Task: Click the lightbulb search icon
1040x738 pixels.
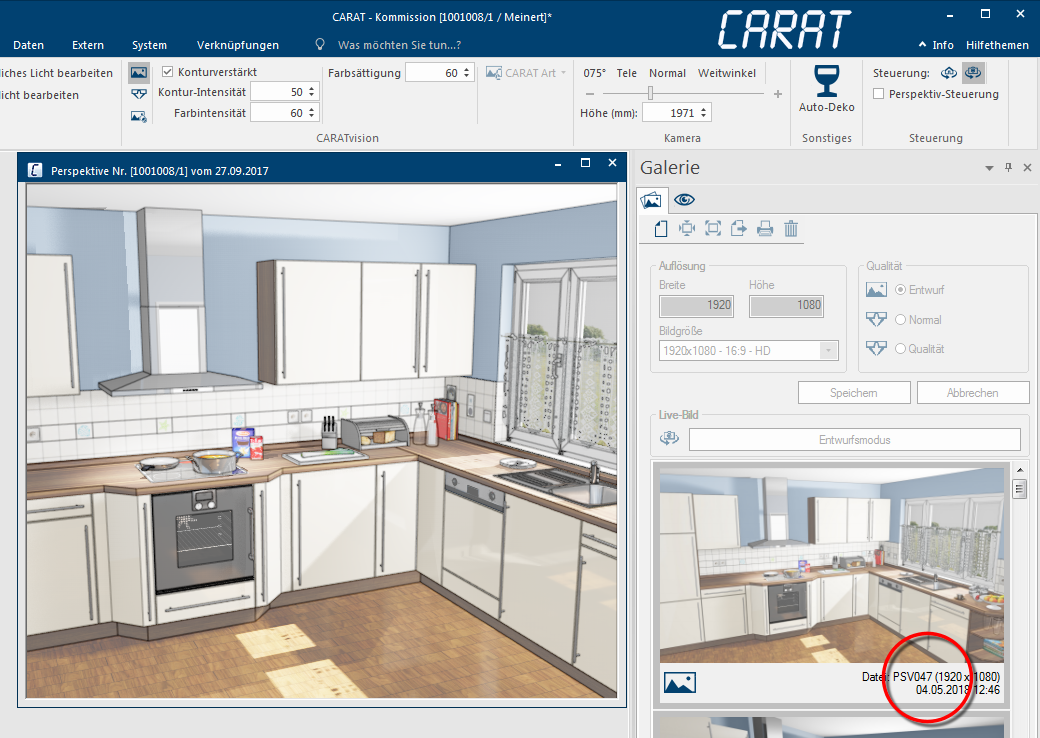Action: 320,45
